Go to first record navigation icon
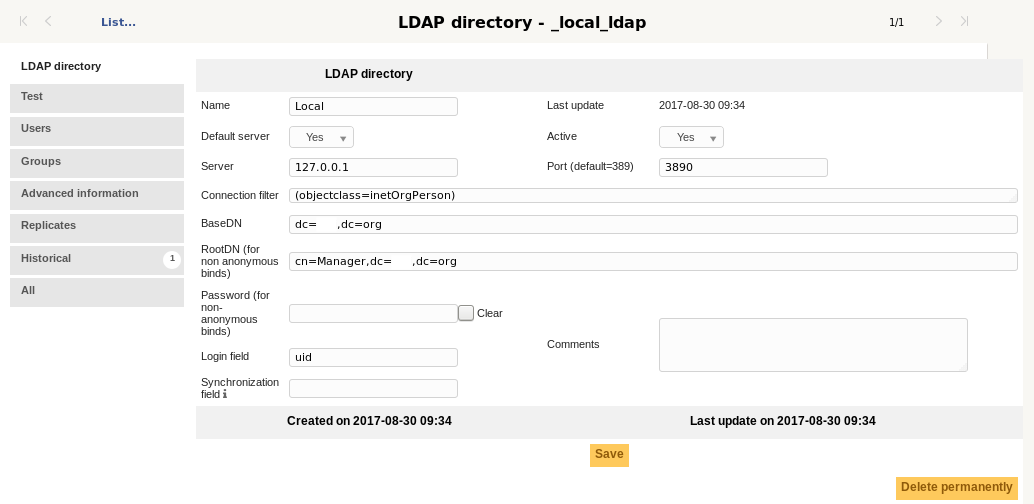 24,21
